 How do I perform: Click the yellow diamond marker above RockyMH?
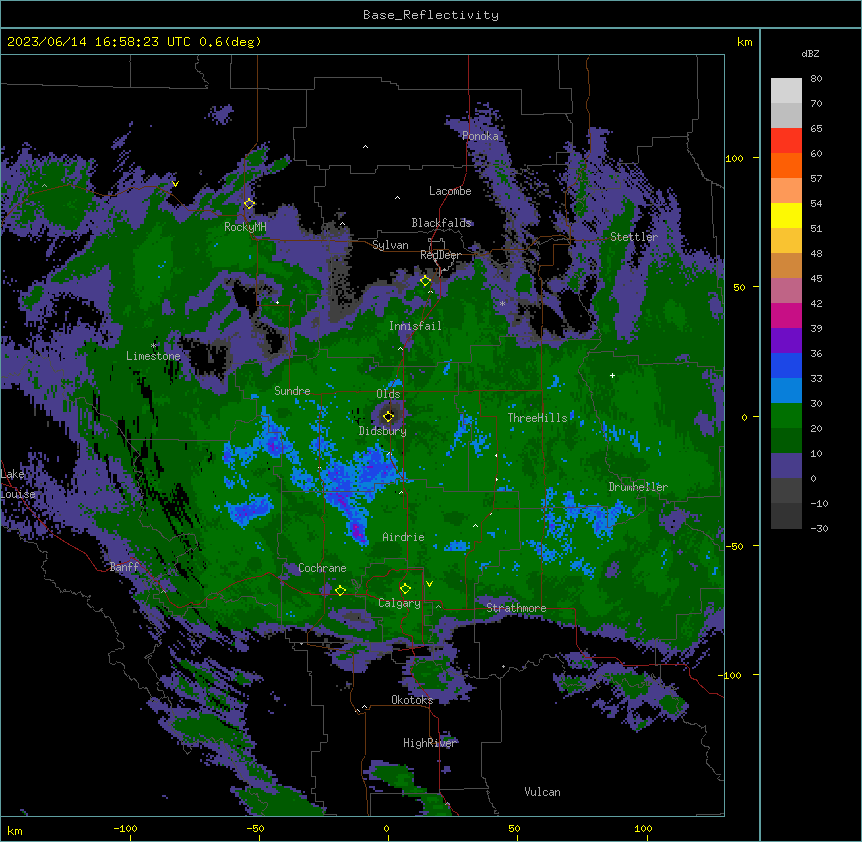click(249, 203)
